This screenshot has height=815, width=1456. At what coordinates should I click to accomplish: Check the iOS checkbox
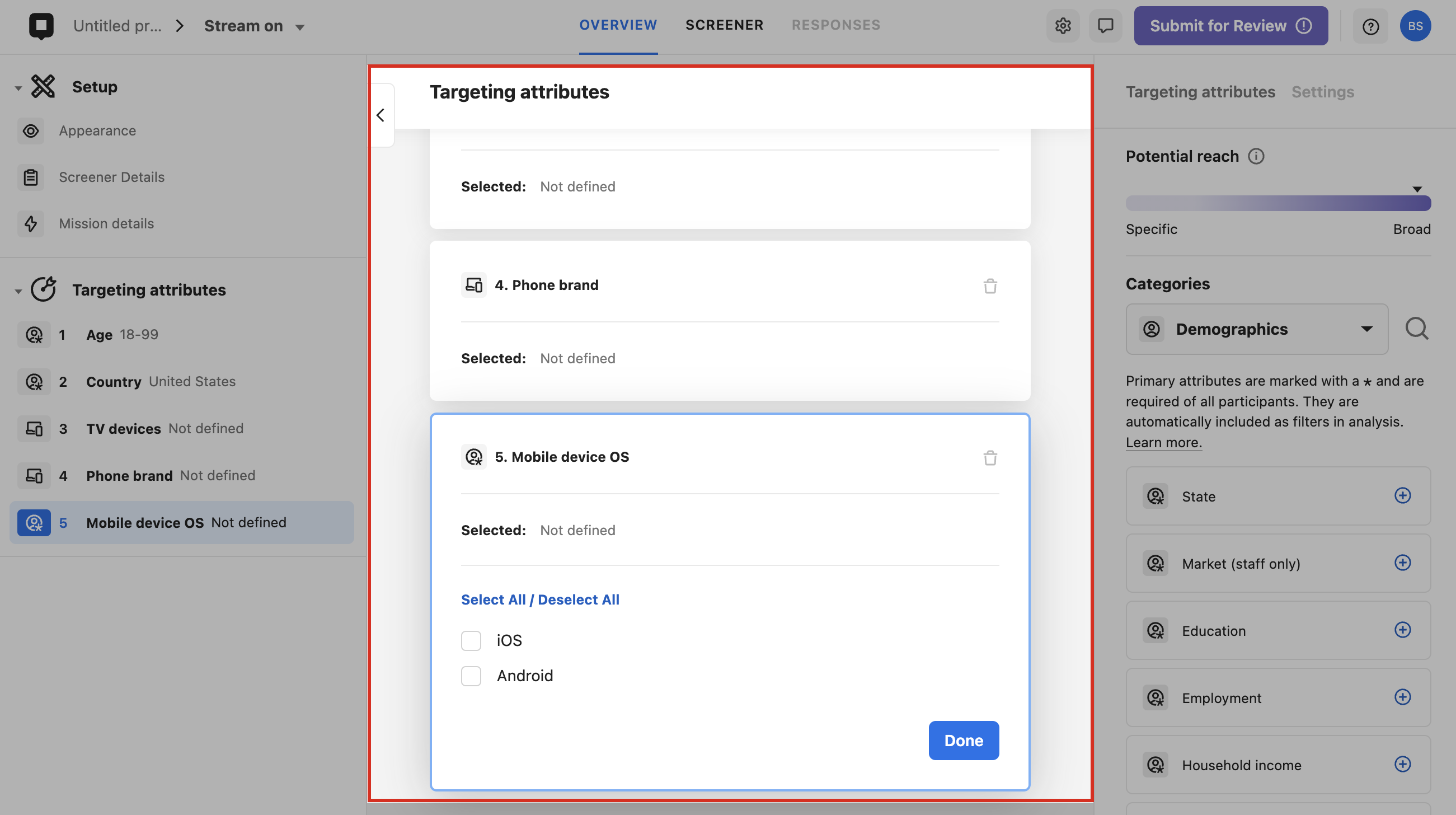[471, 641]
